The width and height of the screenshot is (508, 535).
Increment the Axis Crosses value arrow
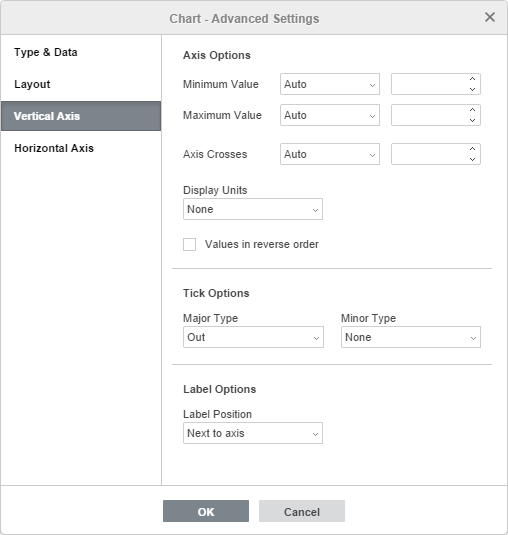(x=472, y=149)
